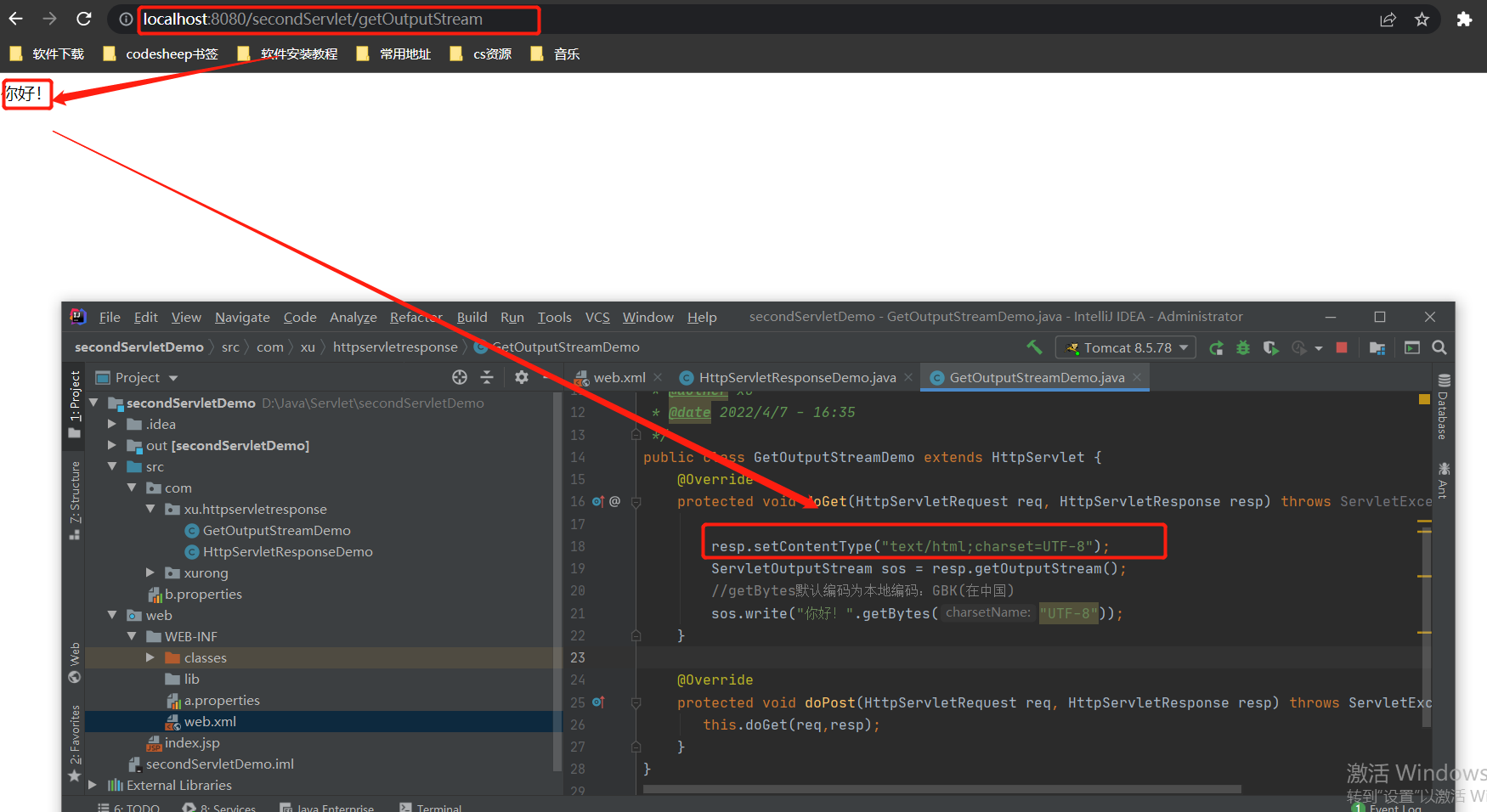Screen dimensions: 1487x812
Task: Toggle the Ant tool window
Action: point(1443,480)
